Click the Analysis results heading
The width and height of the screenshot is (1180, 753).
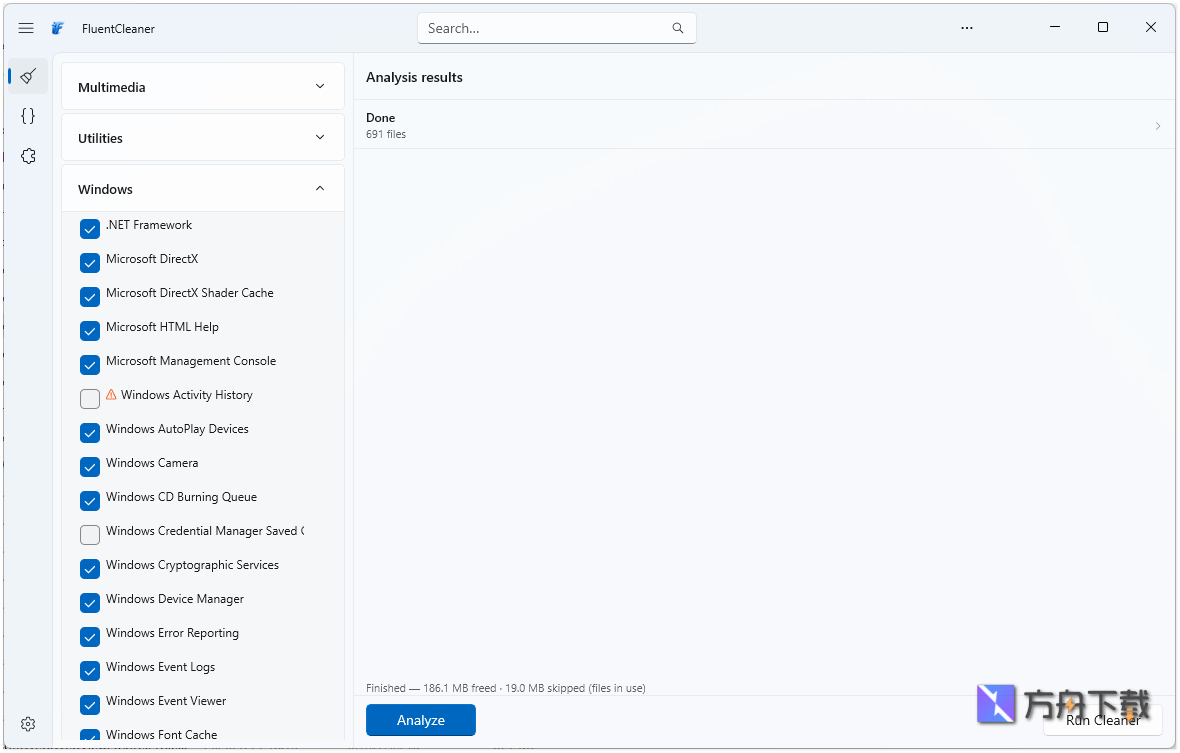click(414, 77)
